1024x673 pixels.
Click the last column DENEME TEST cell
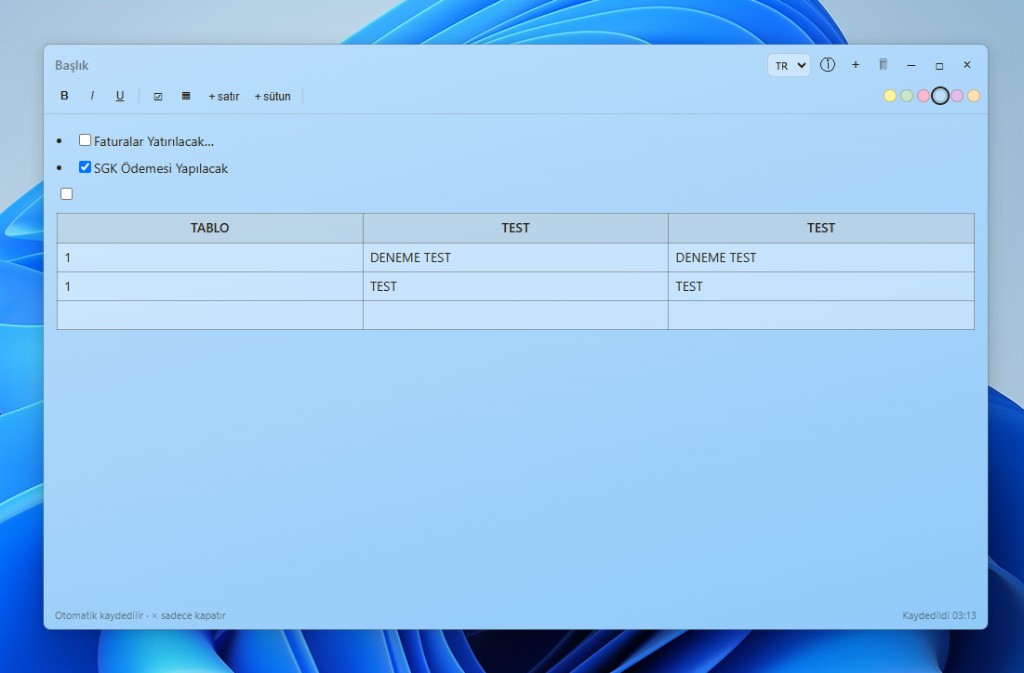[x=821, y=258]
